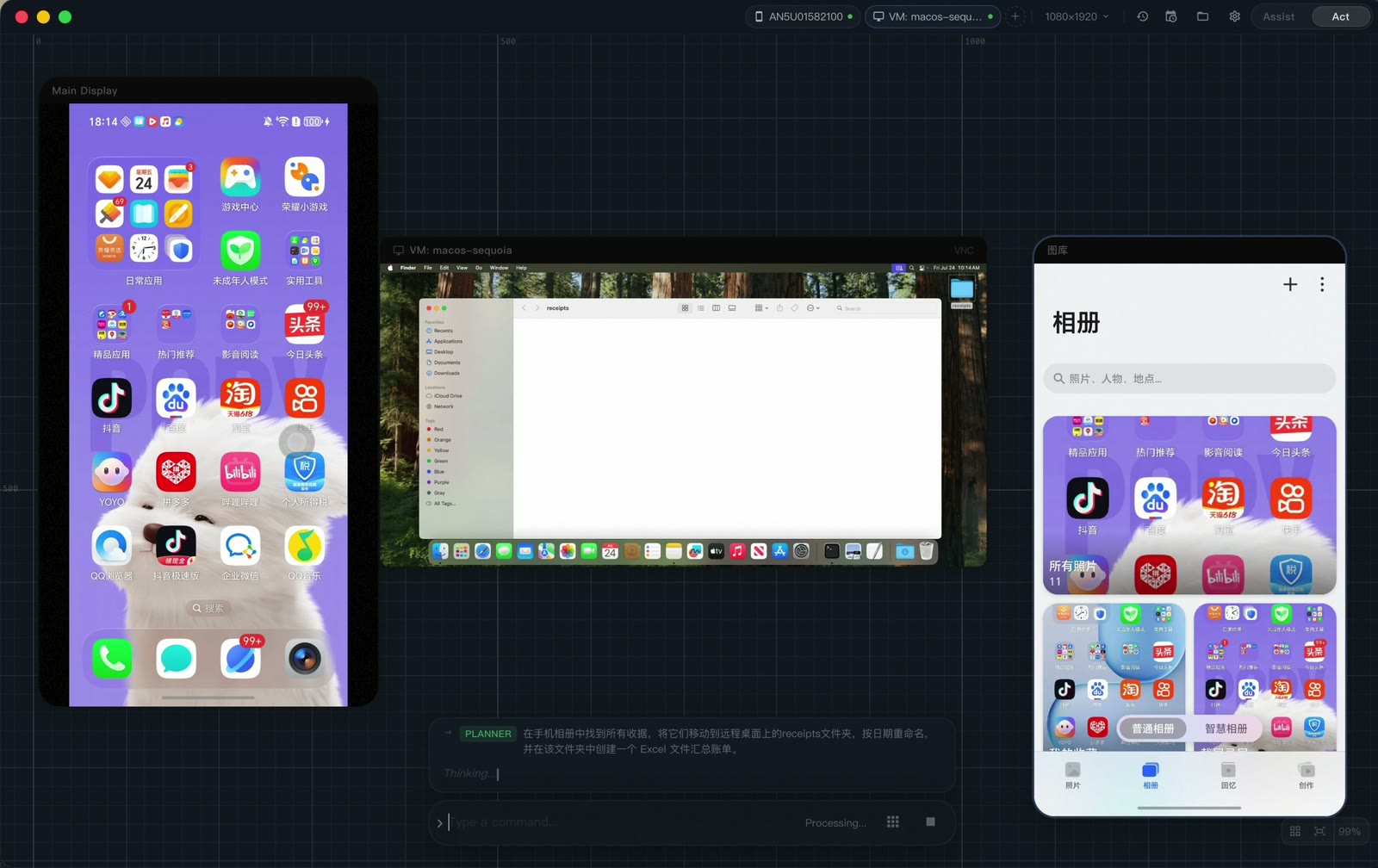Open 影音阅读 folder on Main Display
The height and width of the screenshot is (868, 1378).
pyautogui.click(x=240, y=325)
